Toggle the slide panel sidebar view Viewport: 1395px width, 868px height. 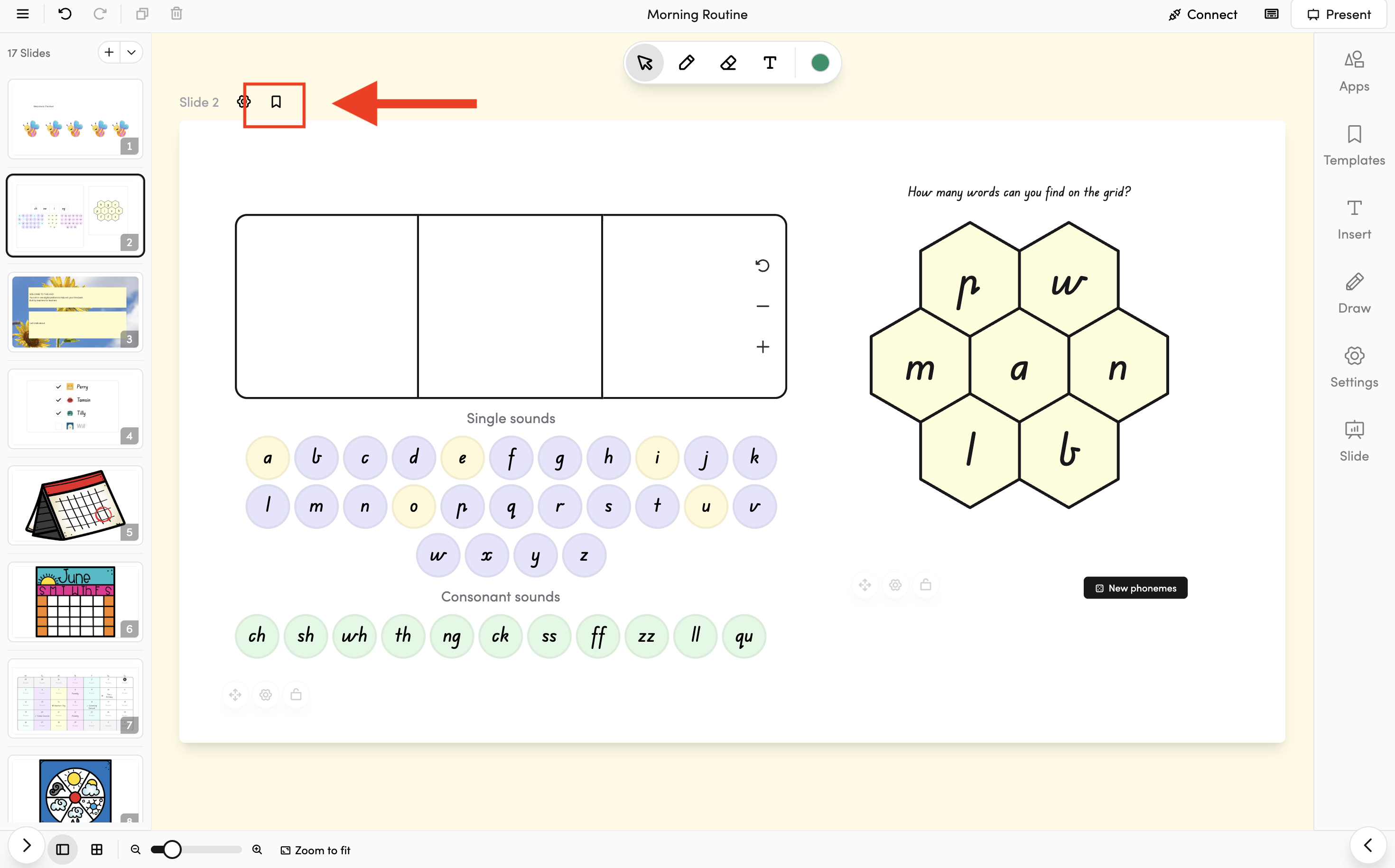[x=63, y=850]
